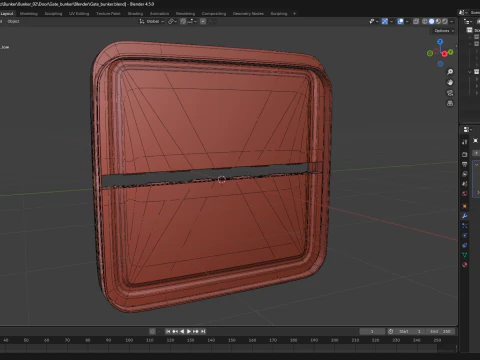The width and height of the screenshot is (480, 360).
Task: Switch to the Layout workspace tab
Action: click(7, 14)
